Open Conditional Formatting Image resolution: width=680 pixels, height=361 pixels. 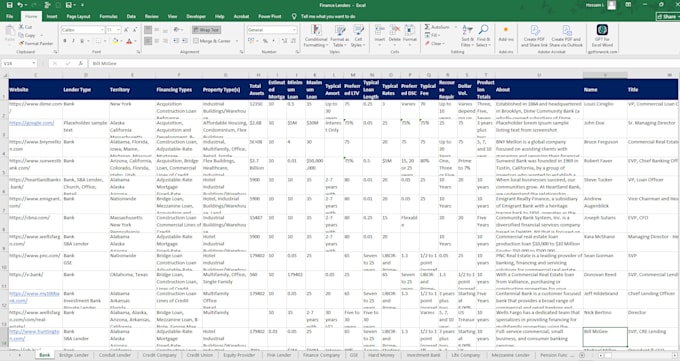click(316, 36)
